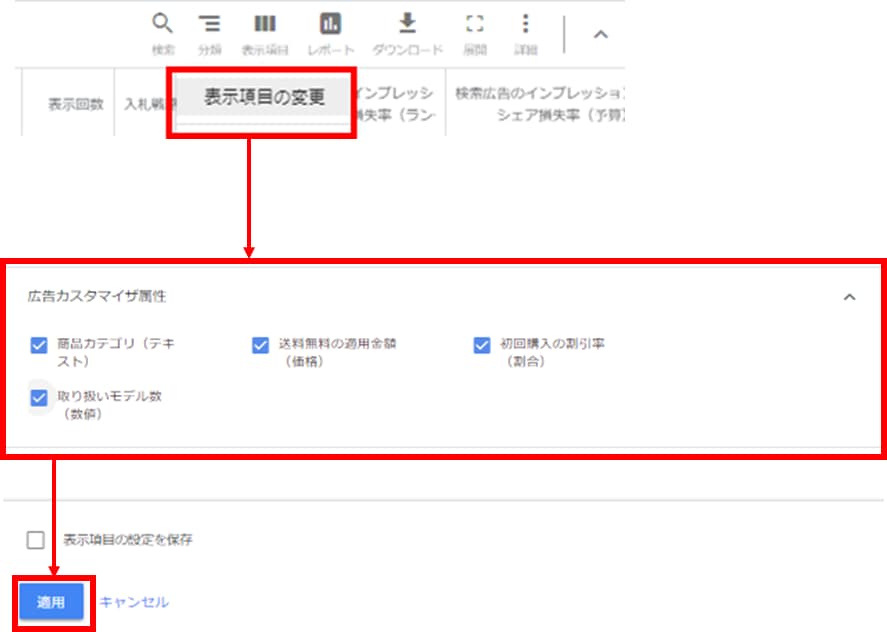
Task: Open the reports (レポート) icon
Action: (330, 25)
